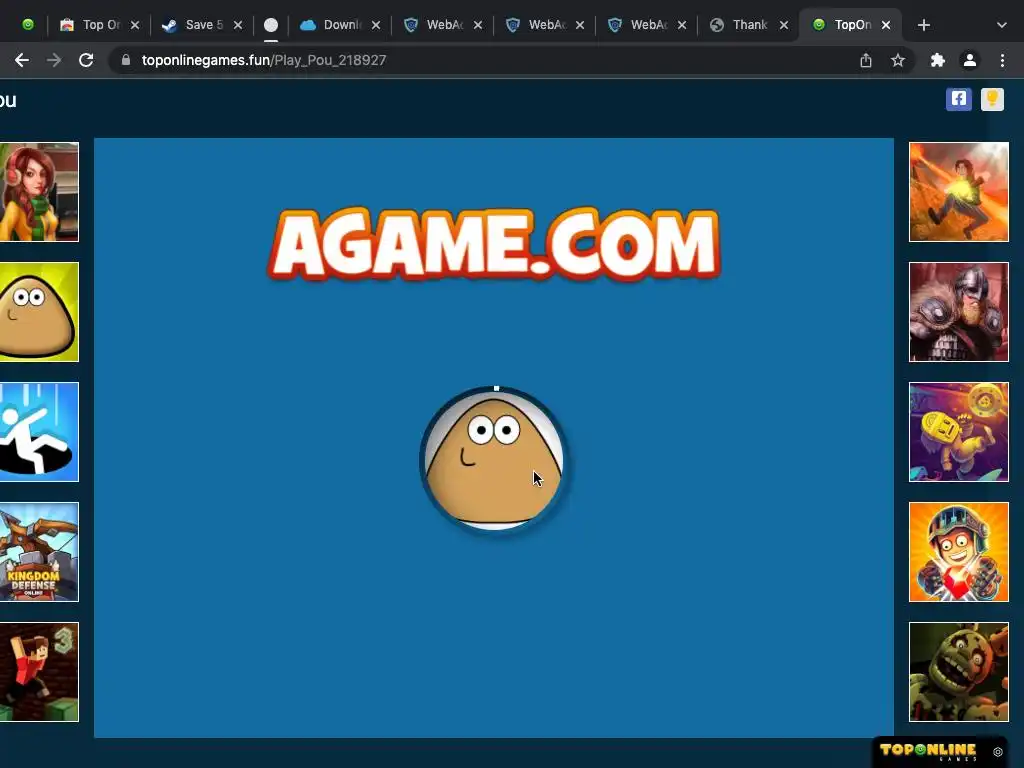Viewport: 1024px width, 768px height.
Task: Switch to the Save 5 Steam tab
Action: pos(201,25)
